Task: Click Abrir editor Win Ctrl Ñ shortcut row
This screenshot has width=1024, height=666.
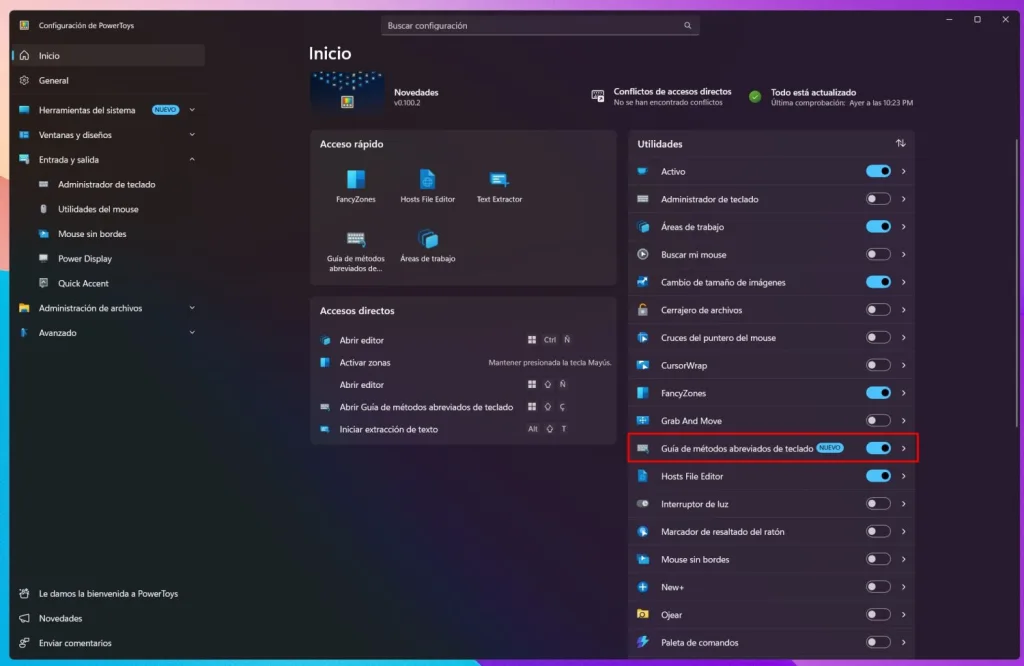Action: (x=463, y=340)
